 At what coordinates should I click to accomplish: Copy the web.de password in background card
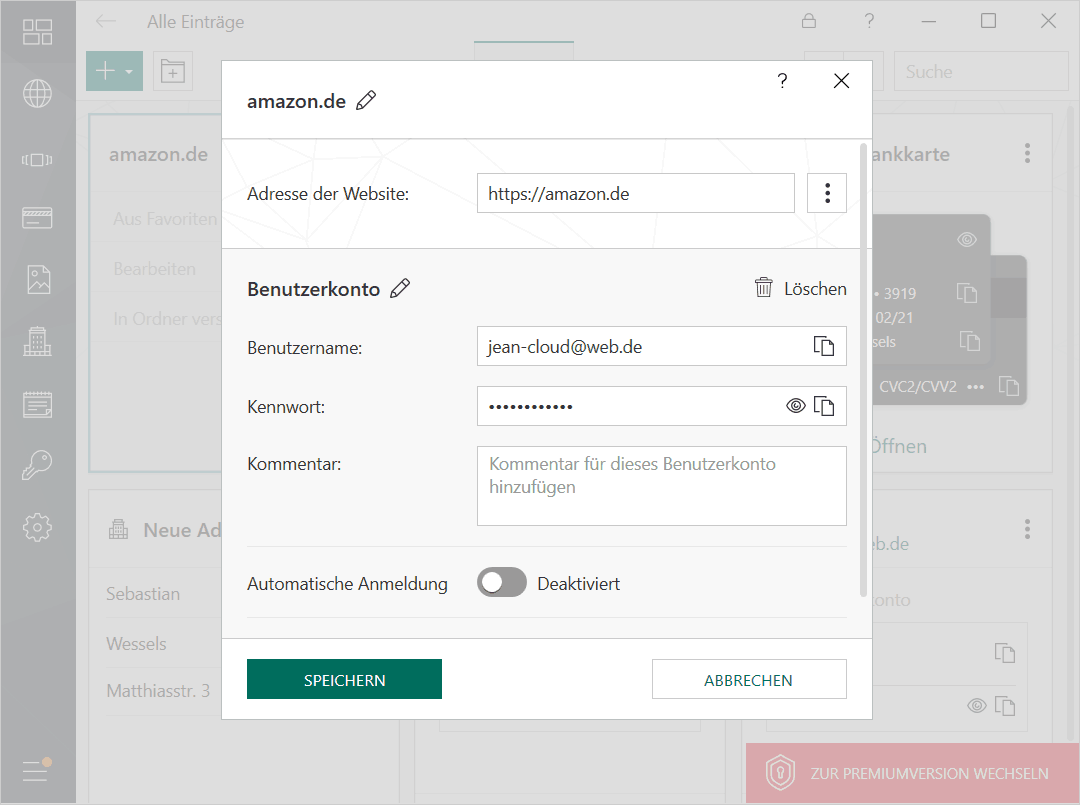point(1005,706)
